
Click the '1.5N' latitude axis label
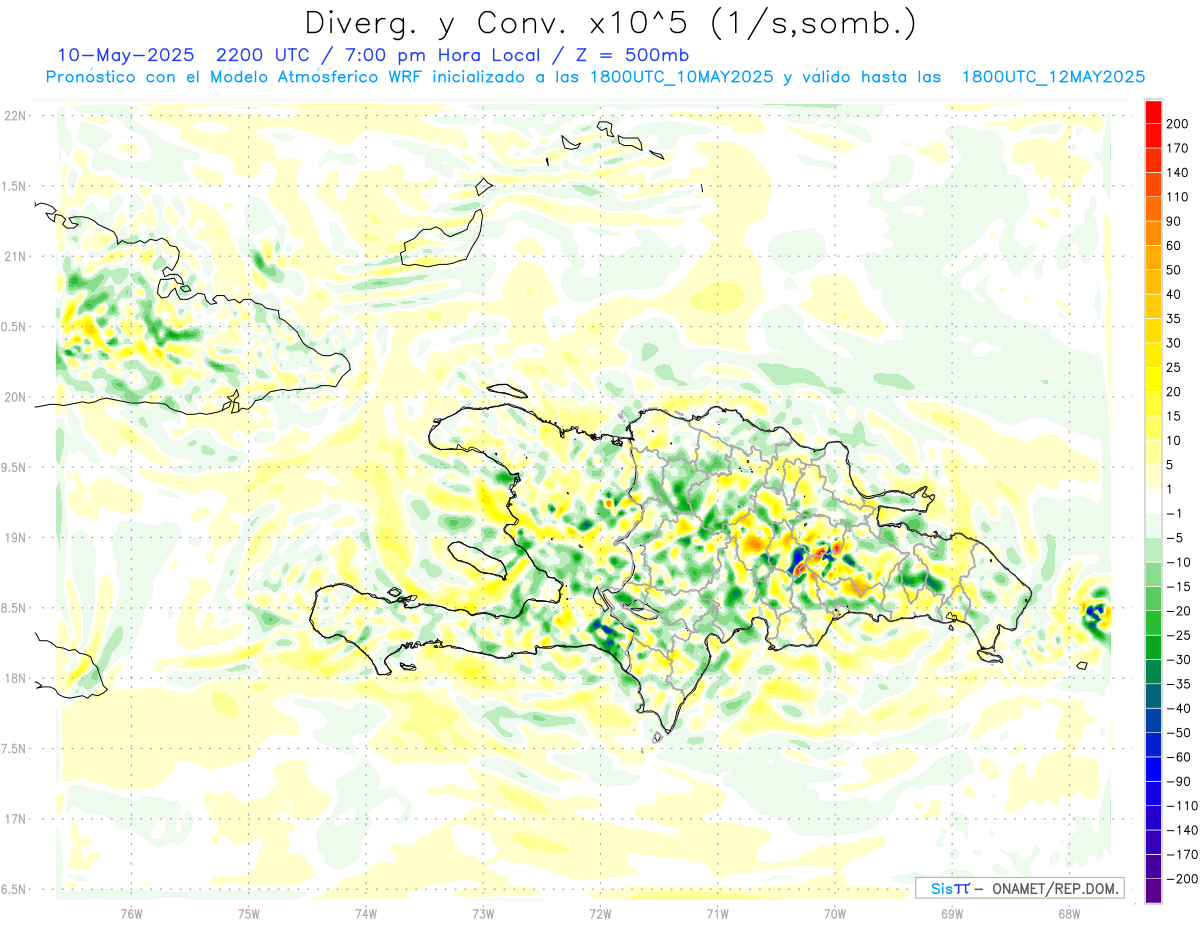(14, 186)
